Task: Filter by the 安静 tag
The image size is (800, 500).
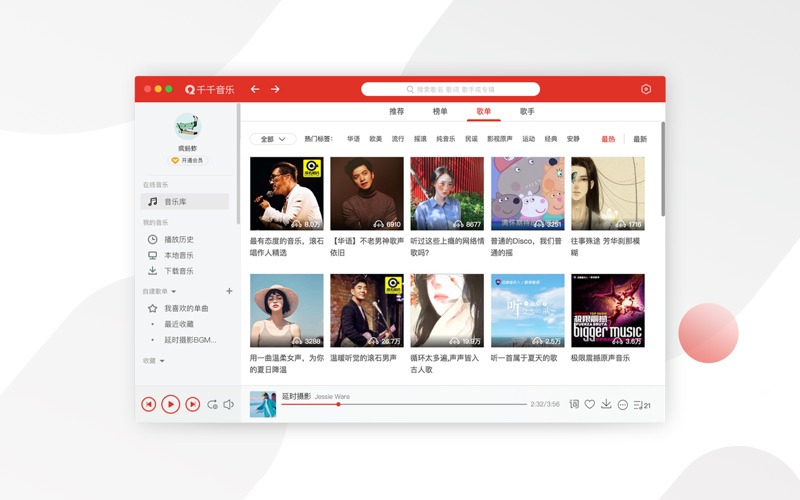Action: pyautogui.click(x=573, y=139)
